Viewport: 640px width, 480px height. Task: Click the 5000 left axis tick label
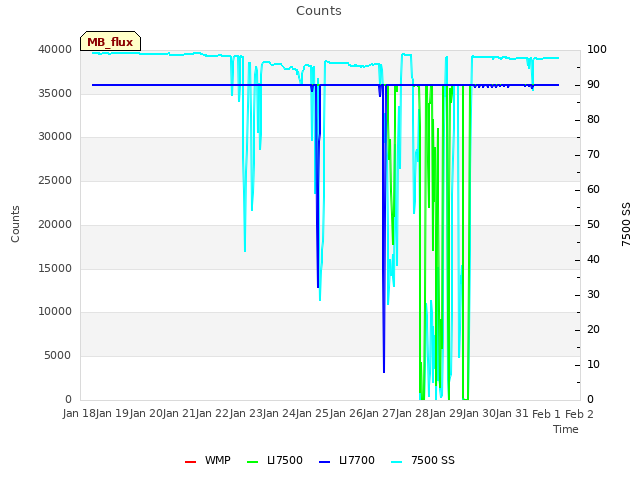pos(58,356)
